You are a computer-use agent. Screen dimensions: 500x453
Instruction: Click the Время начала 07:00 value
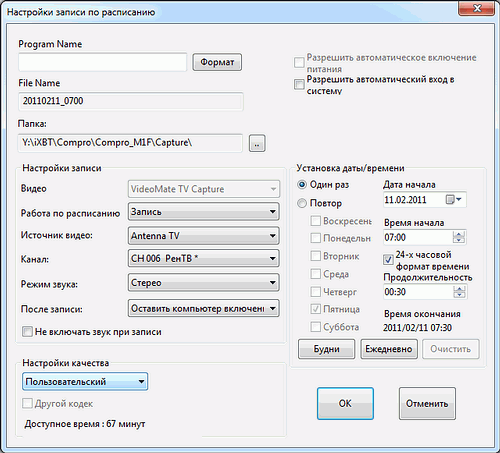395,237
